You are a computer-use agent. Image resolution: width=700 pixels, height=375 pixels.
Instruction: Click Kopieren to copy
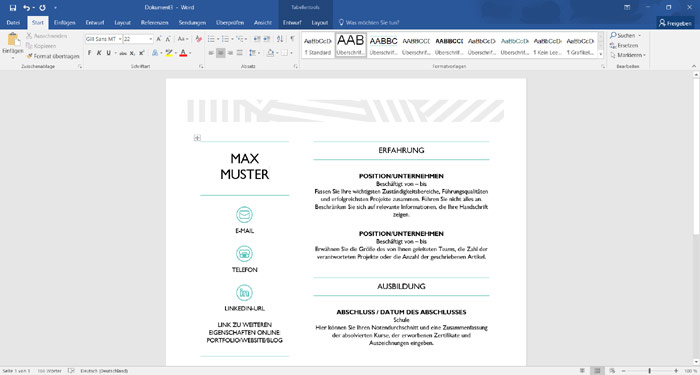tap(41, 46)
